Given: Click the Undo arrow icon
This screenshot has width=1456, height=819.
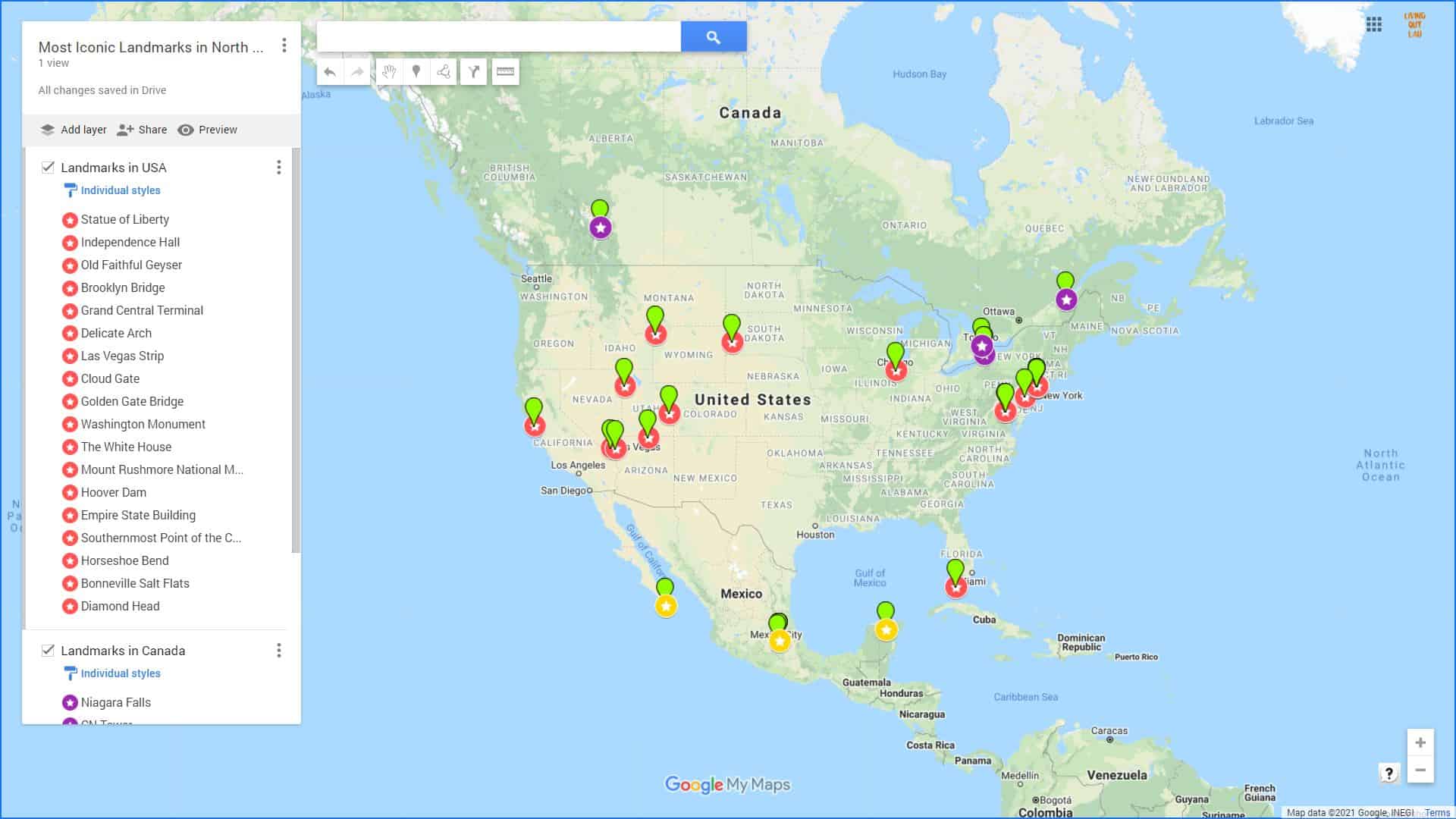Looking at the screenshot, I should click(x=328, y=72).
